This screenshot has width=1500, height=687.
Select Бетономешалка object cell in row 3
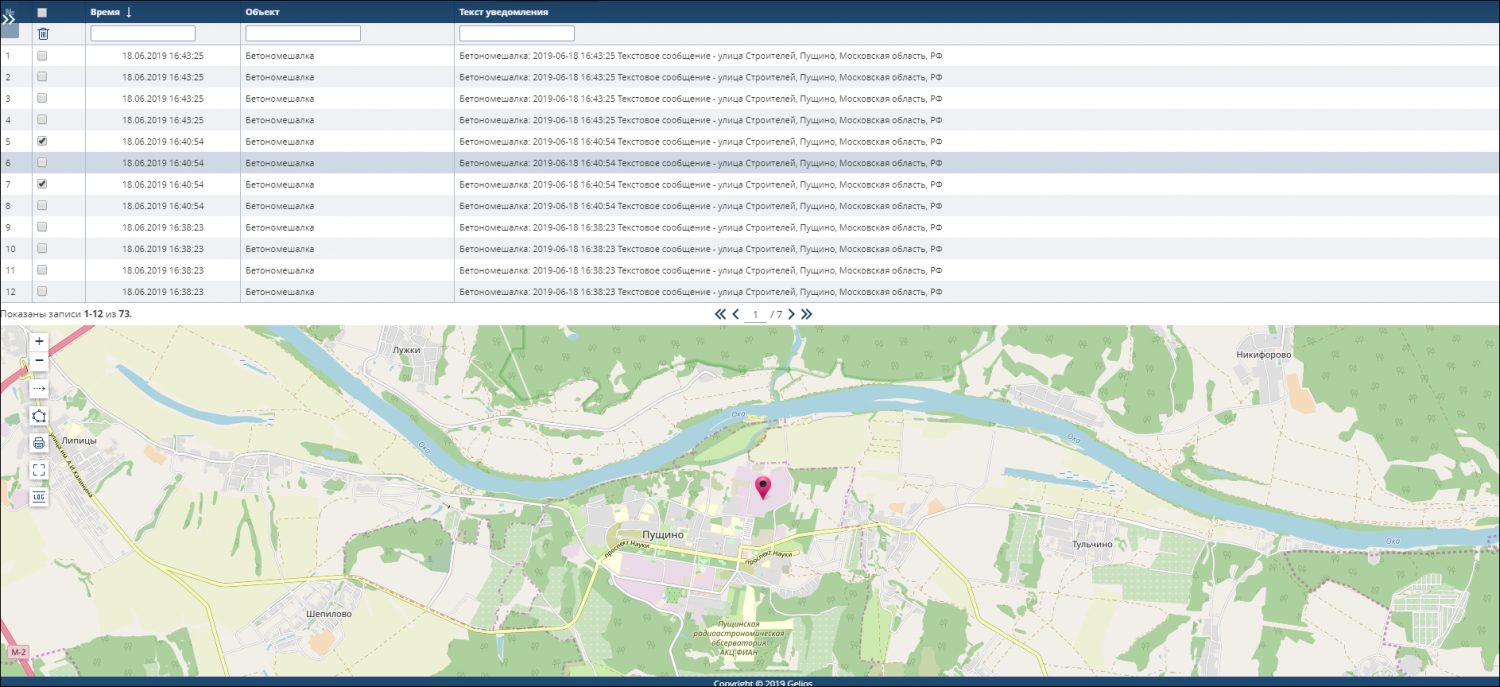point(279,99)
